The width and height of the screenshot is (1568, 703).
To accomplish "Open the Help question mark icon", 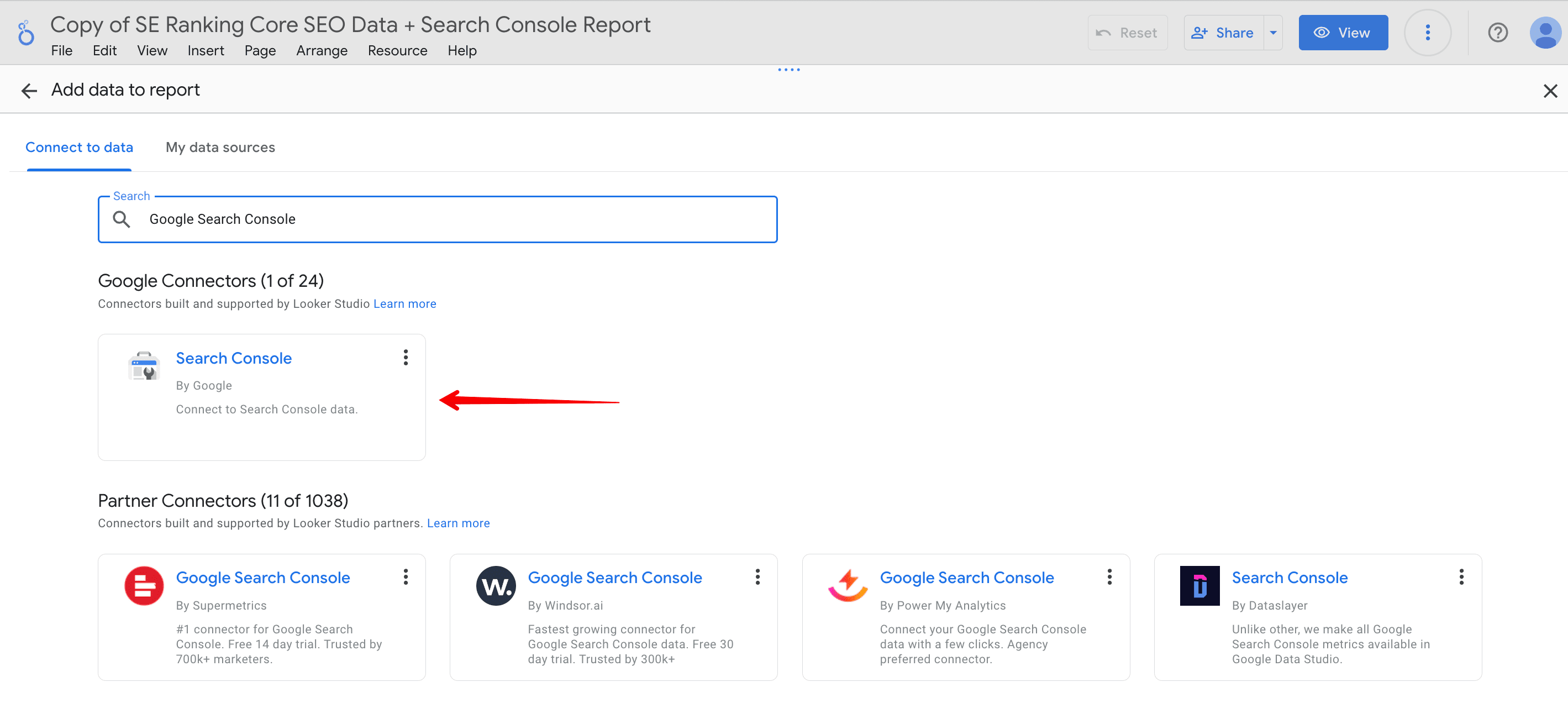I will [1497, 33].
